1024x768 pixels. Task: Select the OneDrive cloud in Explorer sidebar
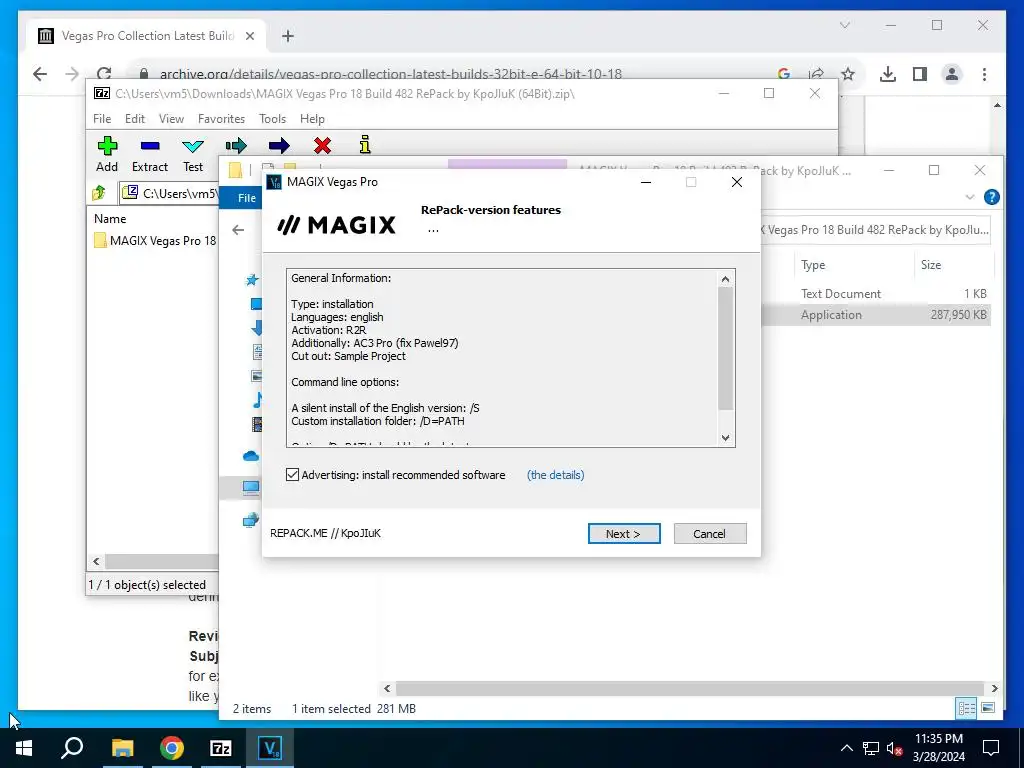coord(251,456)
